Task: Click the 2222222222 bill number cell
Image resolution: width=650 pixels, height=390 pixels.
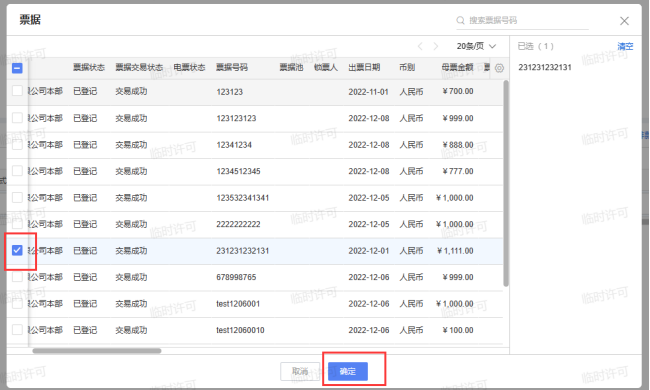Action: coord(238,224)
